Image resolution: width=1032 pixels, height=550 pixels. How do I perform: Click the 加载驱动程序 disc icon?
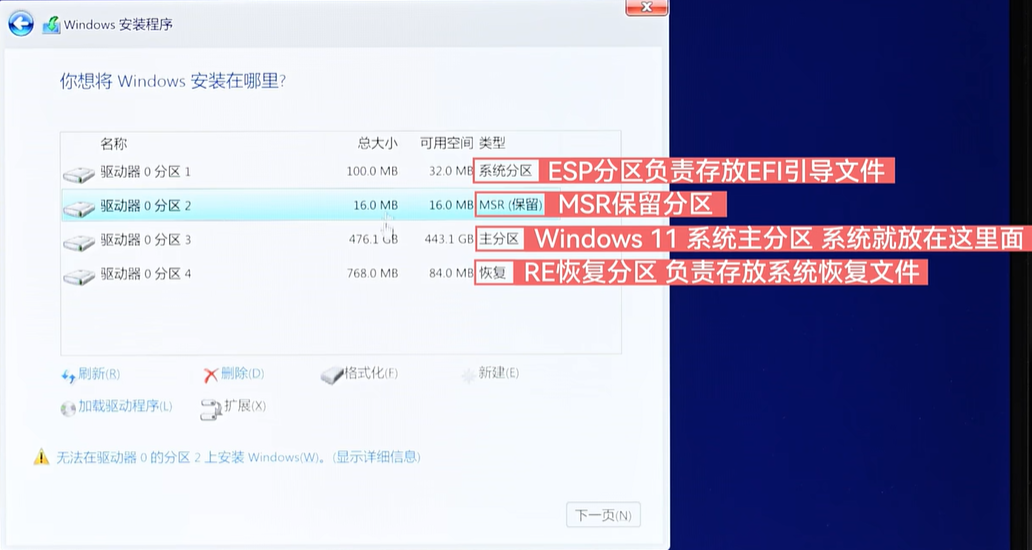coord(68,408)
